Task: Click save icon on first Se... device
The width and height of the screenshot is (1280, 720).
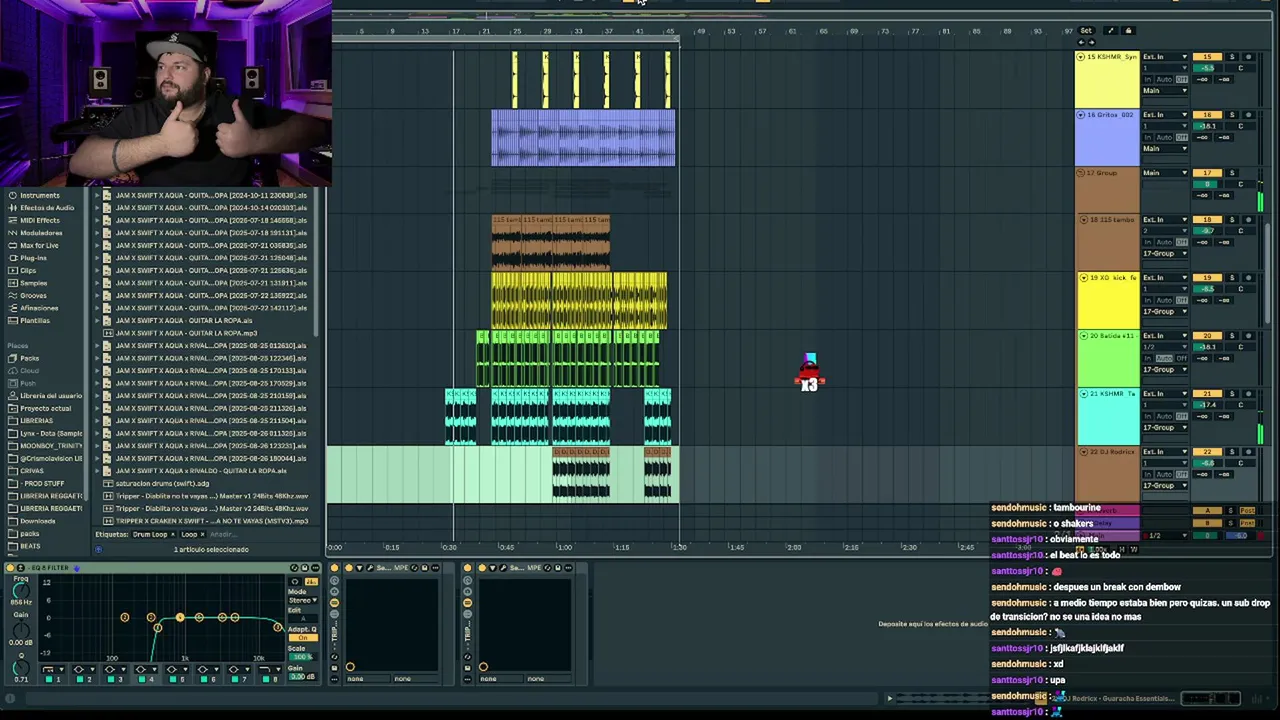Action: 425,568
